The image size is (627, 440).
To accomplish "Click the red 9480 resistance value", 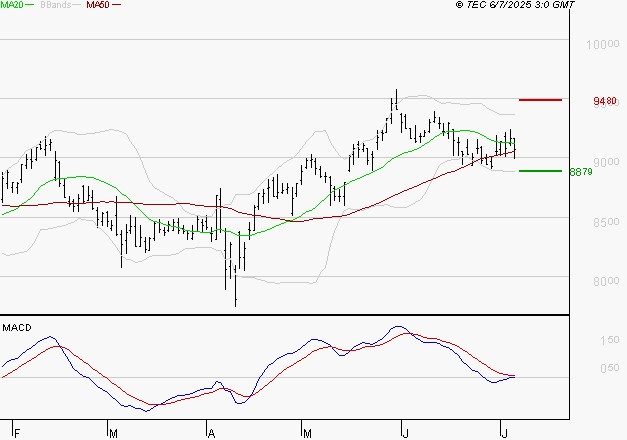I will coord(605,101).
